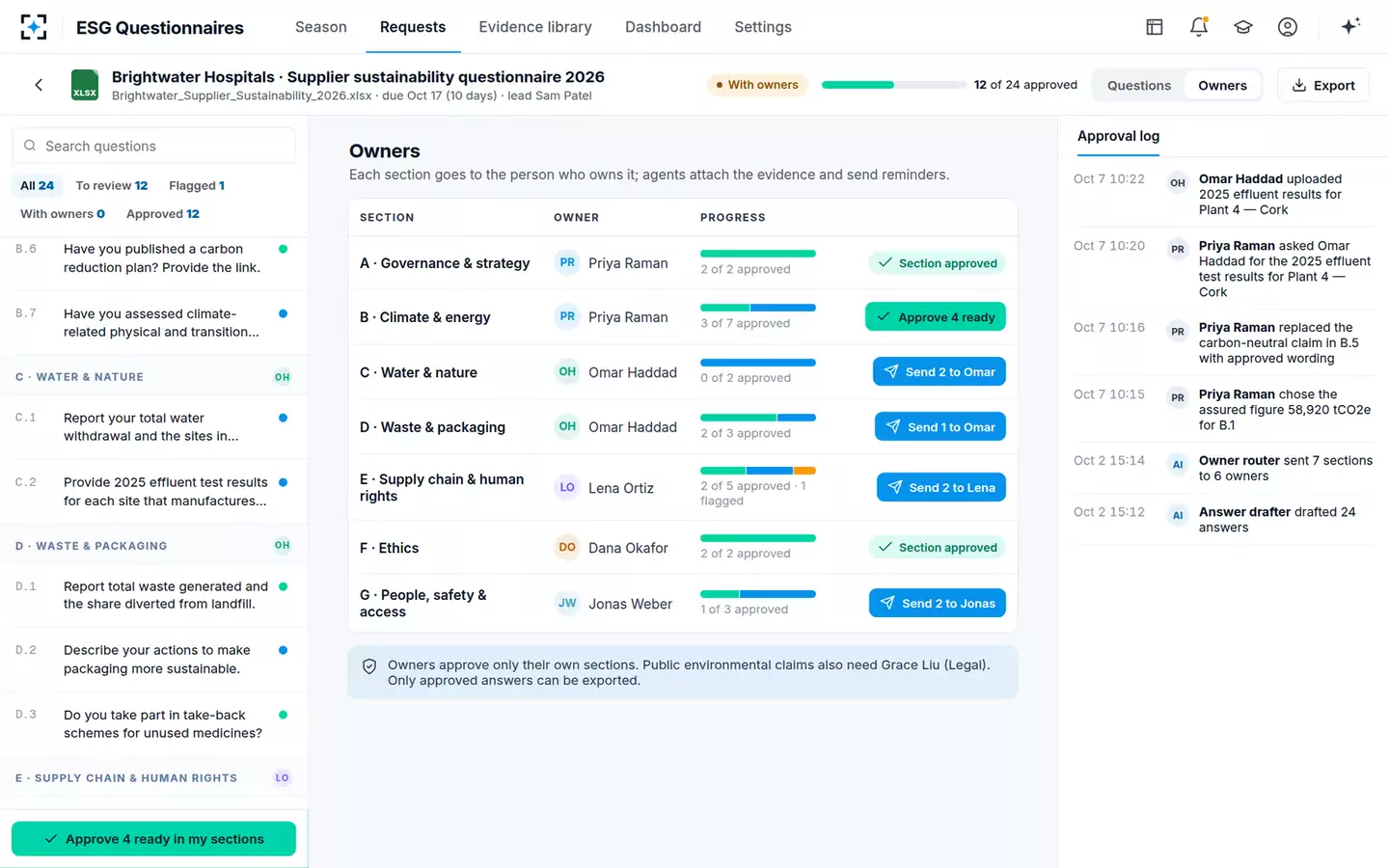Filter questions by With owners 0
This screenshot has height=868, width=1389.
pos(63,213)
